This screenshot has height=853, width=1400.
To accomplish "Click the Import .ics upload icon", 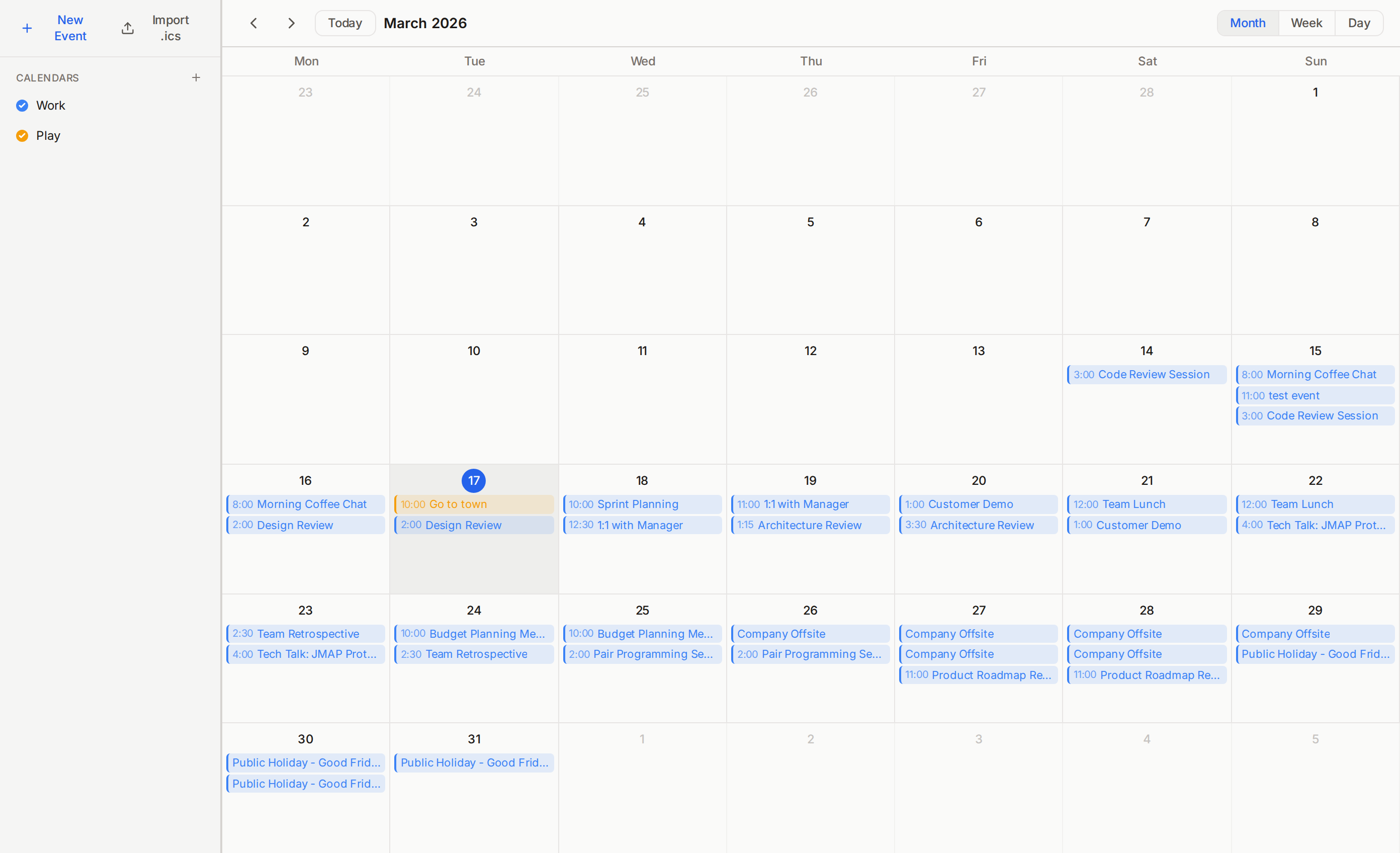I will [x=127, y=28].
